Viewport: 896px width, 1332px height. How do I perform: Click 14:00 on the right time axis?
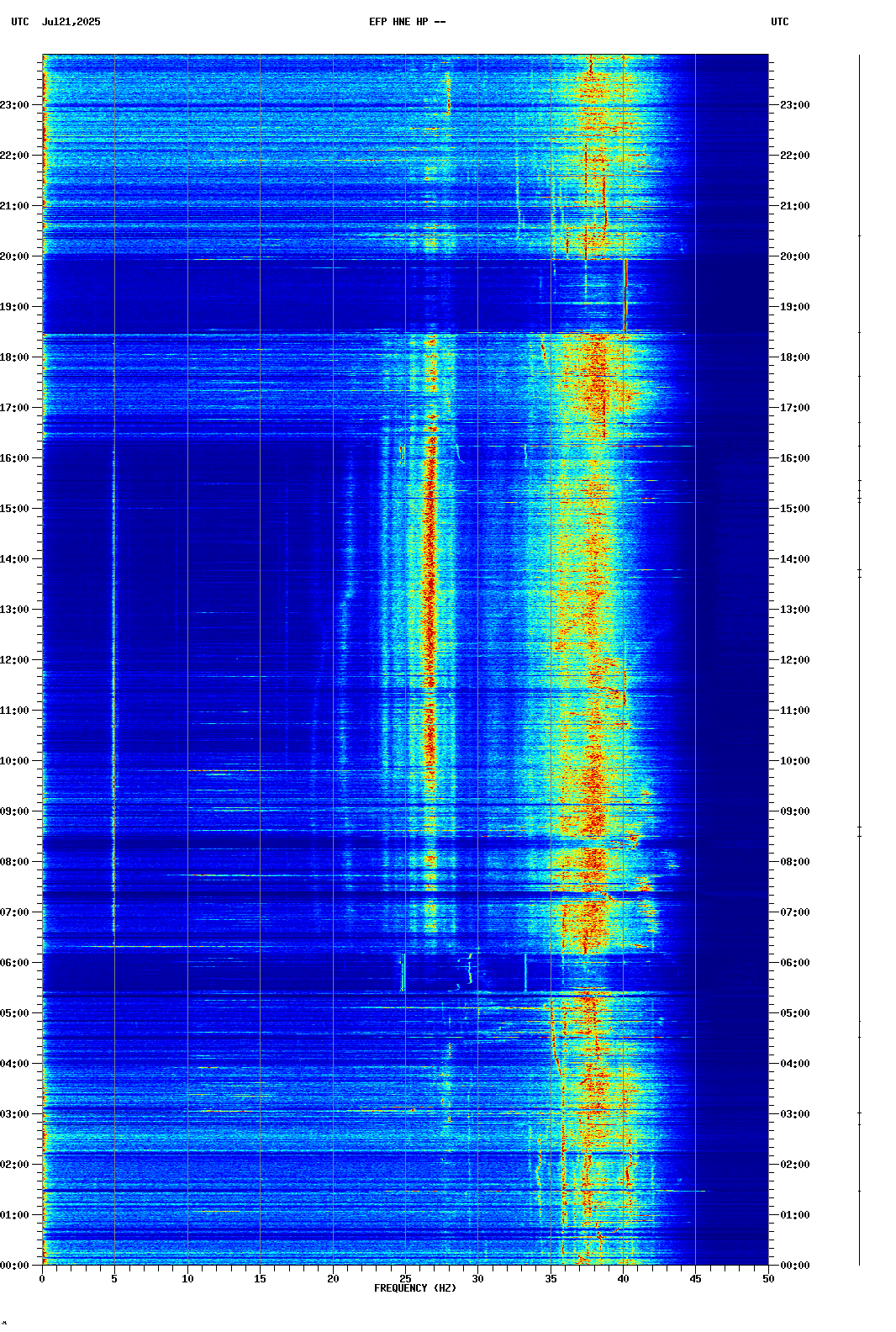[x=795, y=559]
